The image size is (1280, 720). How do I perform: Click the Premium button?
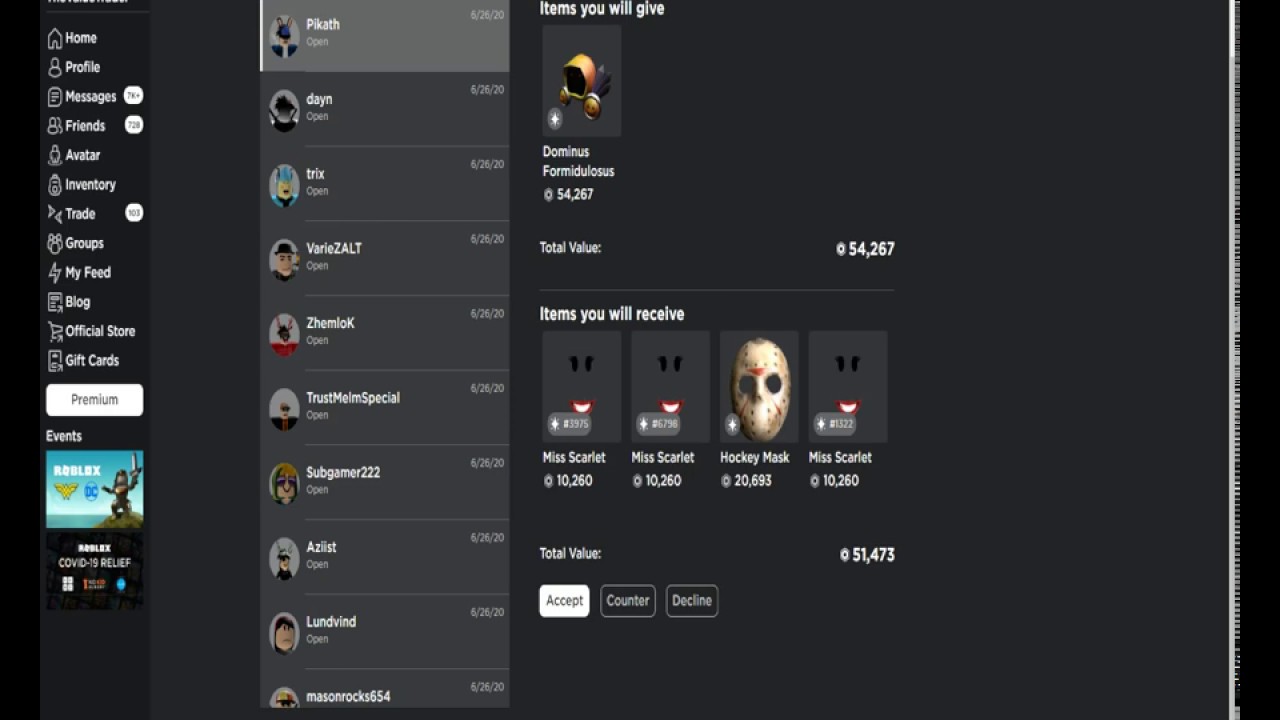(x=94, y=400)
